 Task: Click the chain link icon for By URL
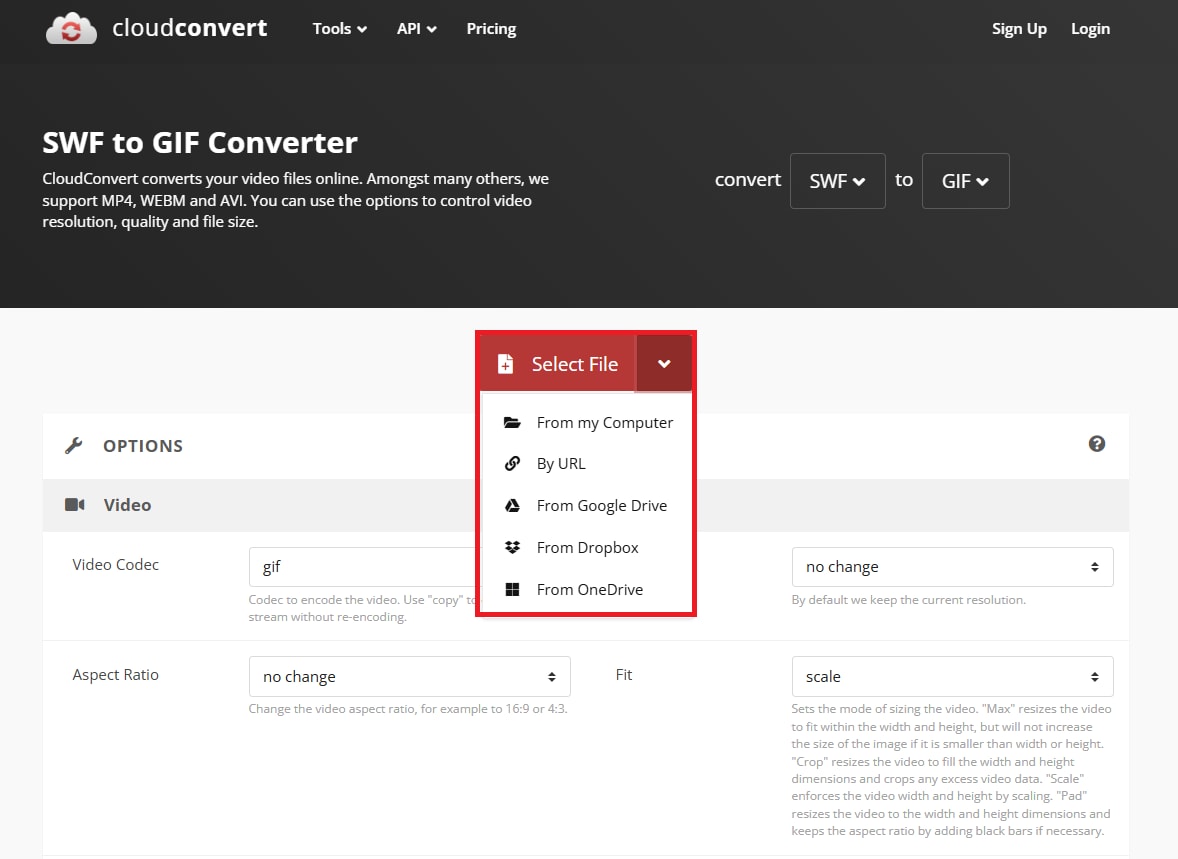coord(512,464)
